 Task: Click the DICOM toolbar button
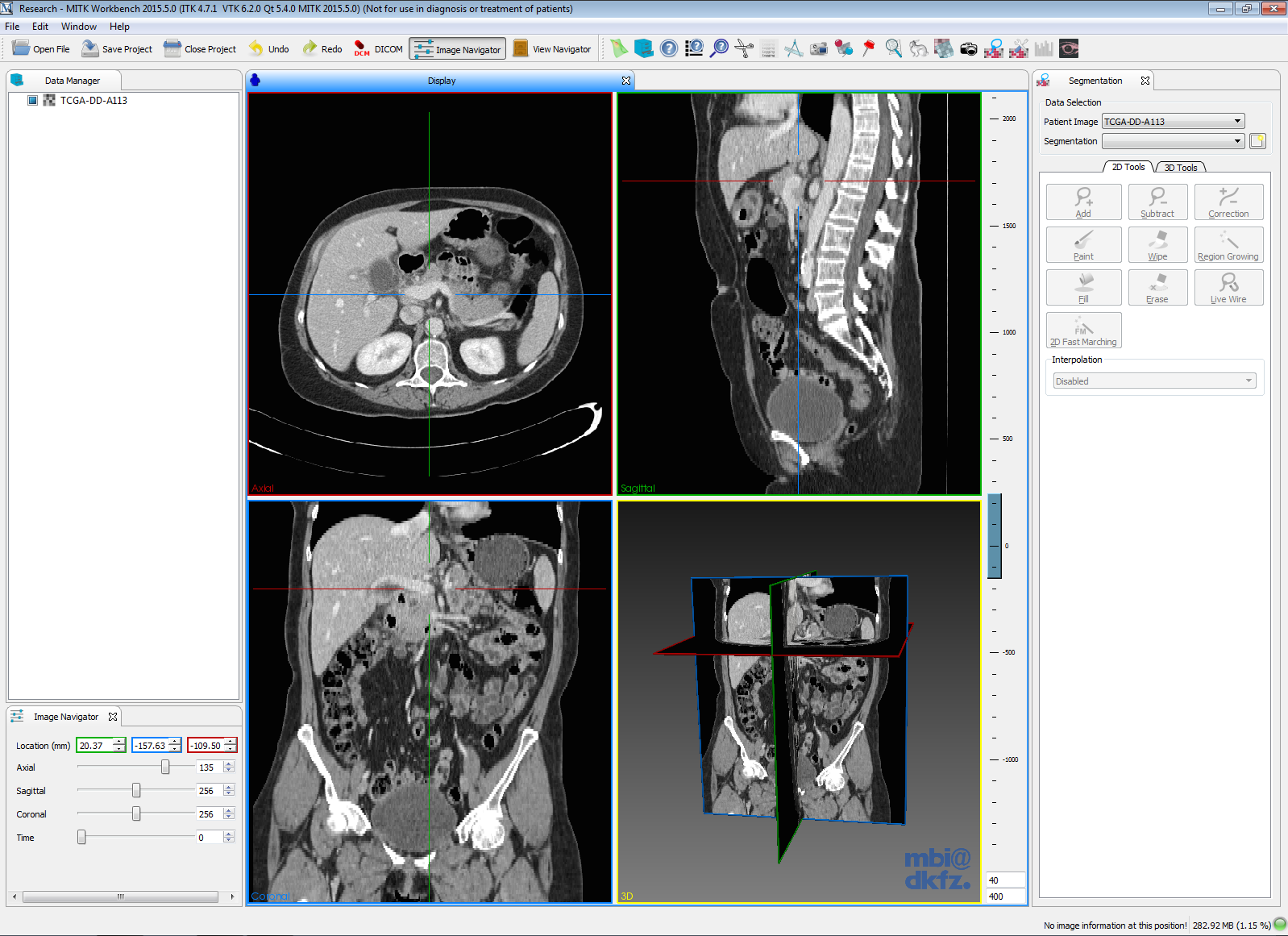378,48
